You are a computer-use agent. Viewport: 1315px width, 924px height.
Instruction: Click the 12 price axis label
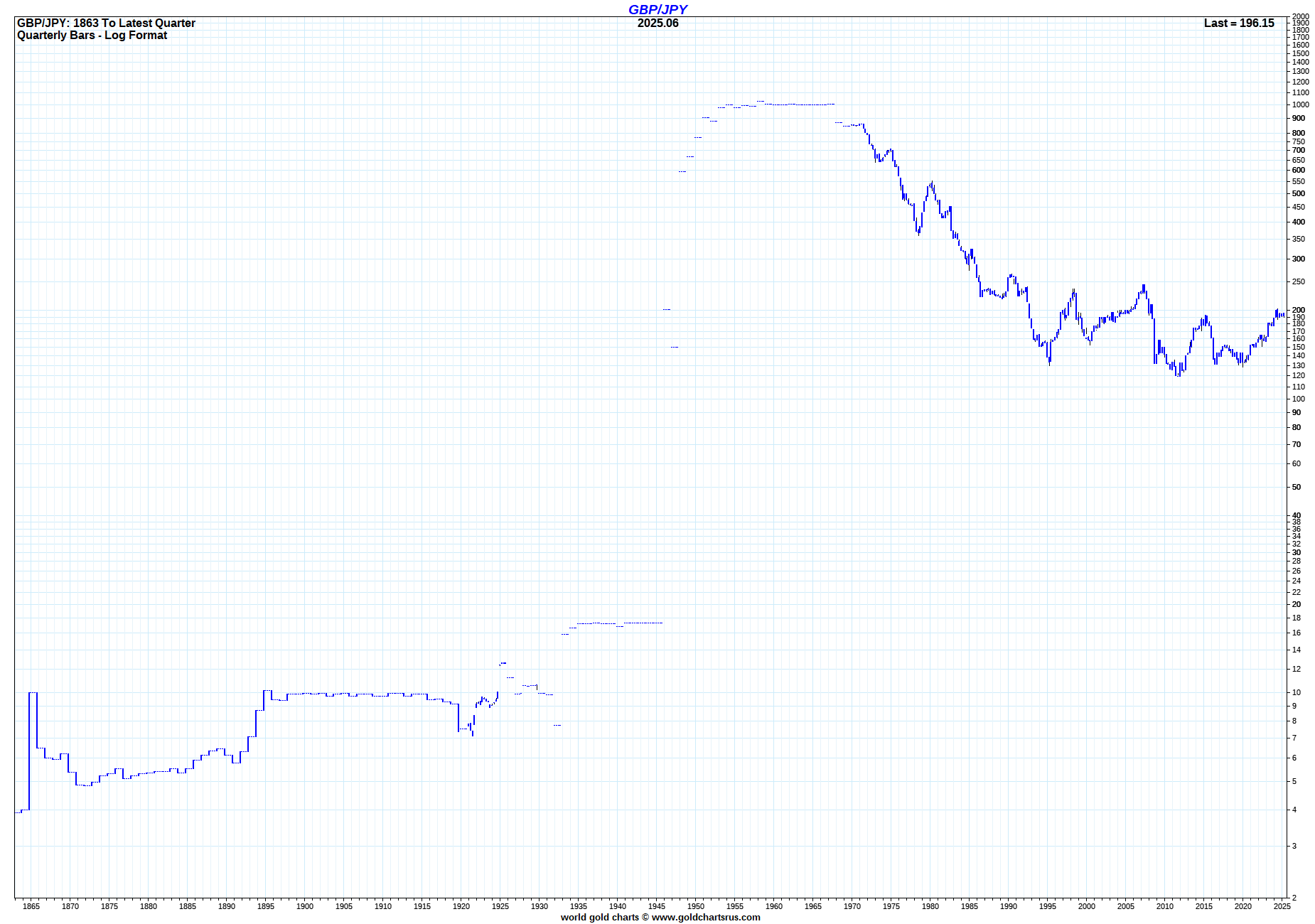tap(1297, 669)
